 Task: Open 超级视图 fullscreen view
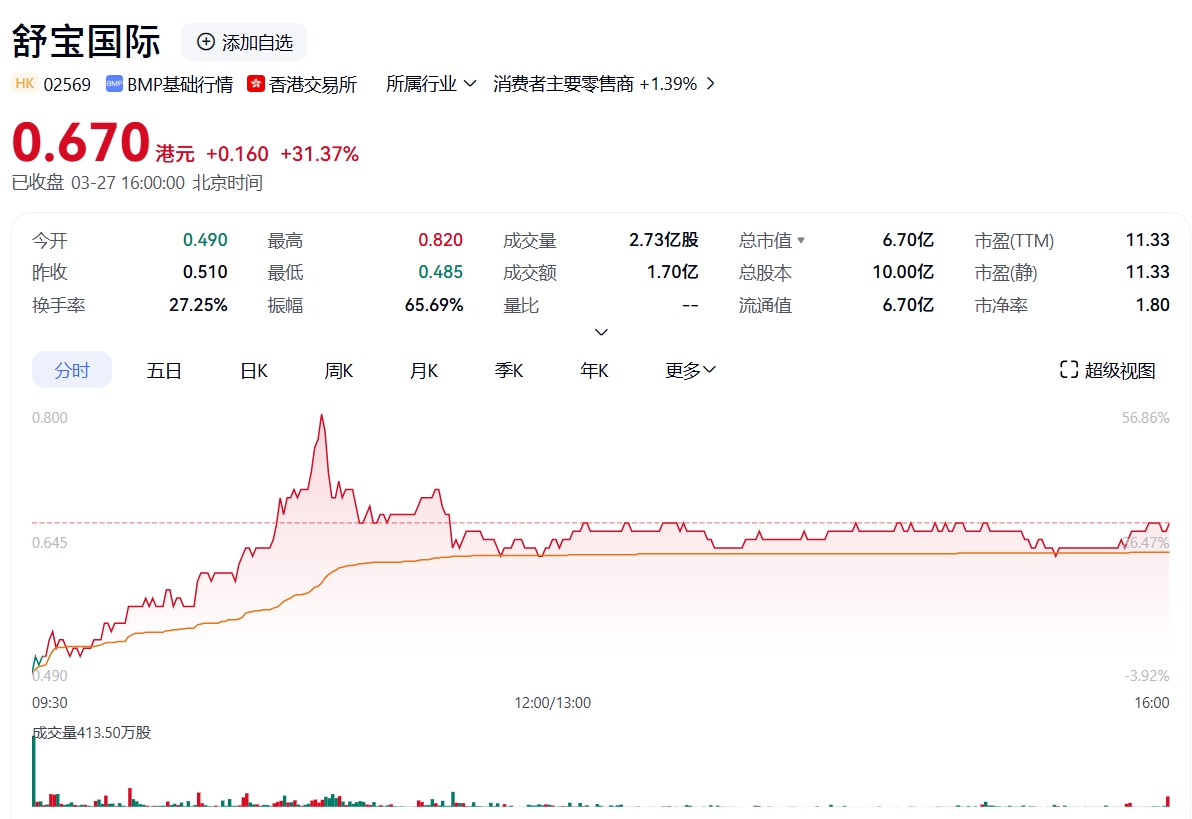coord(1108,370)
